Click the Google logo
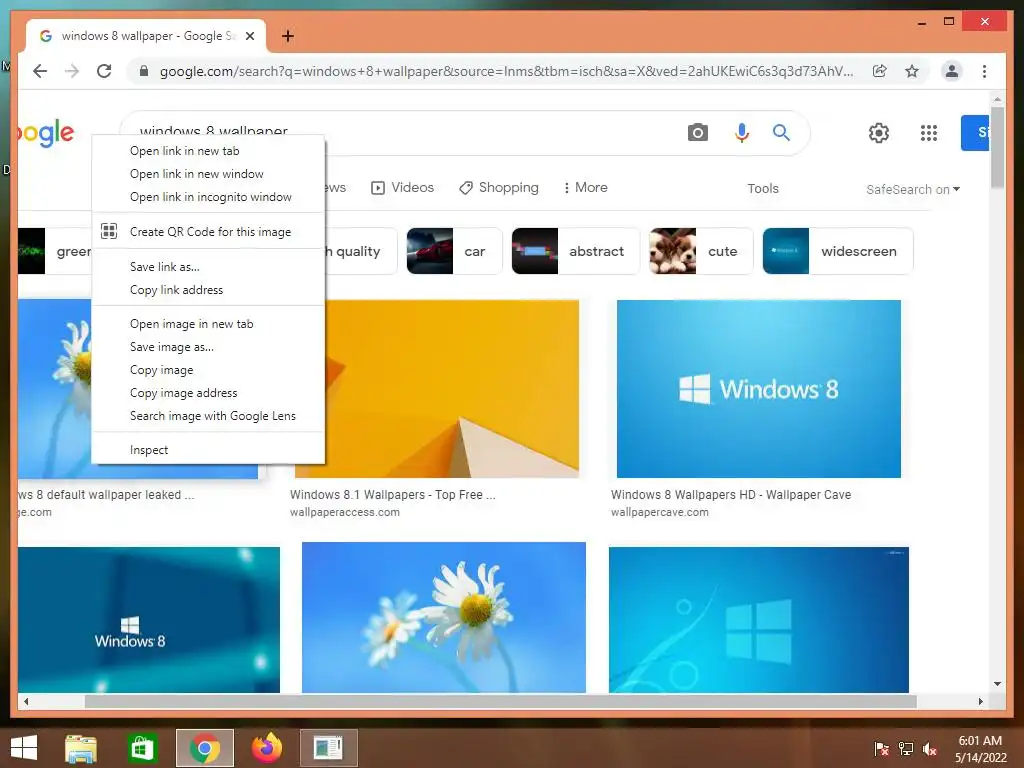This screenshot has height=768, width=1024. point(46,133)
